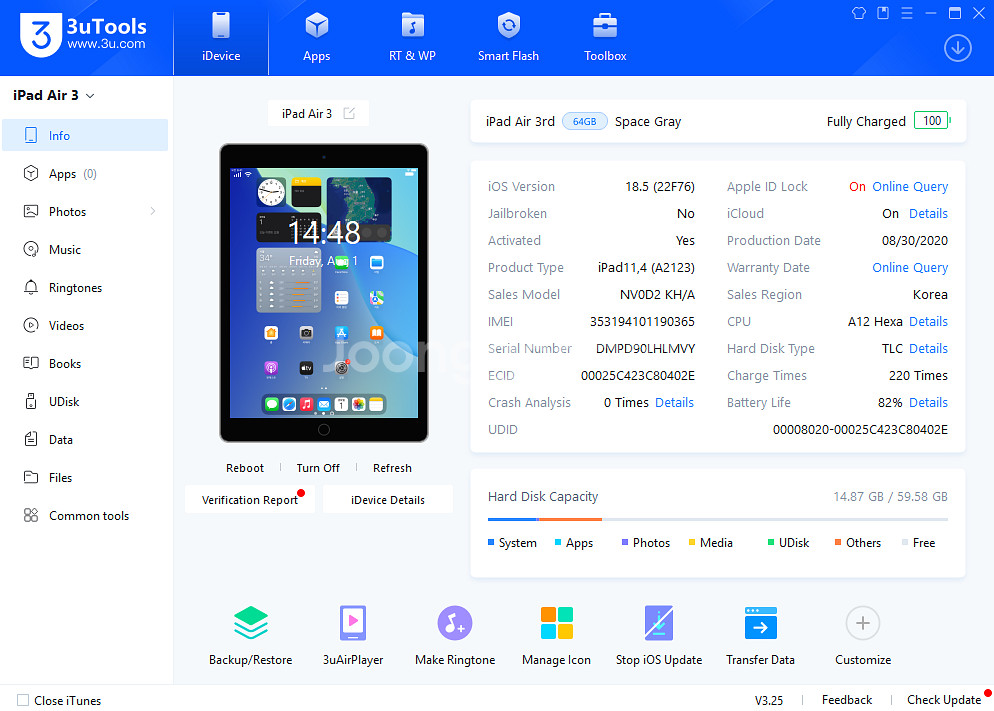Open the main menu hamburger icon
Screen dimensions: 994x711
pos(907,13)
